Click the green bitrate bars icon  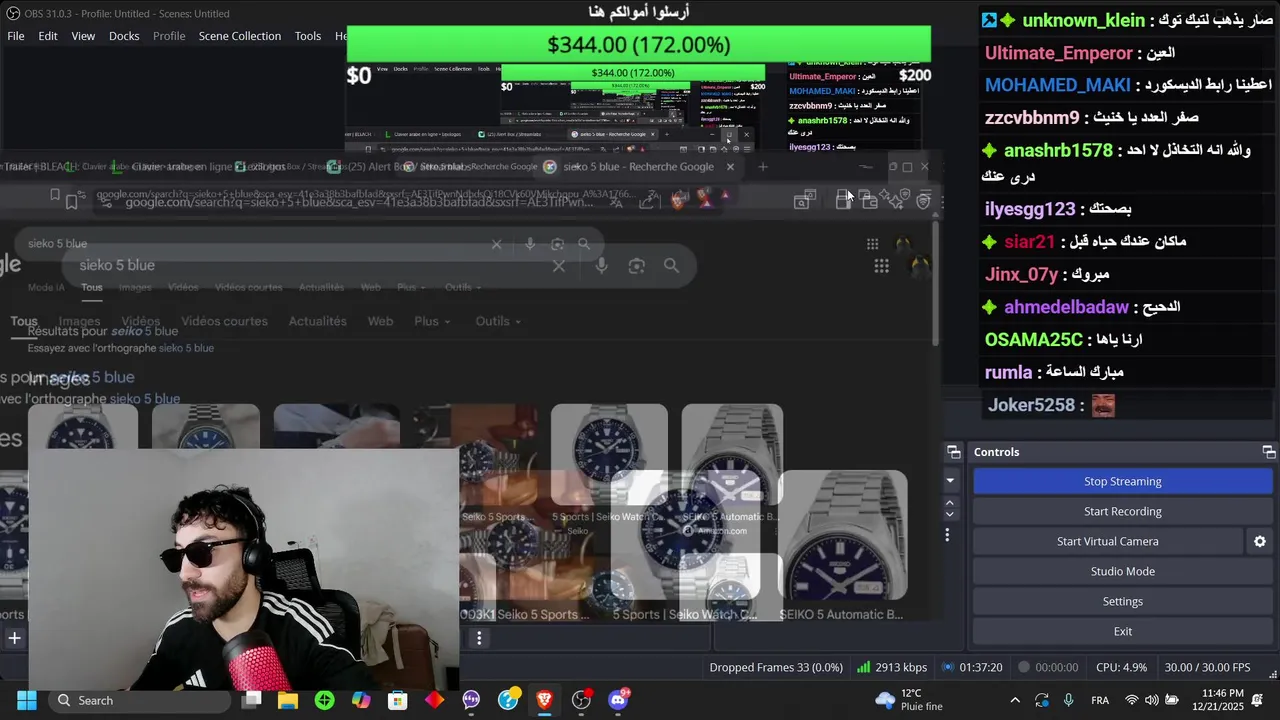tap(863, 667)
